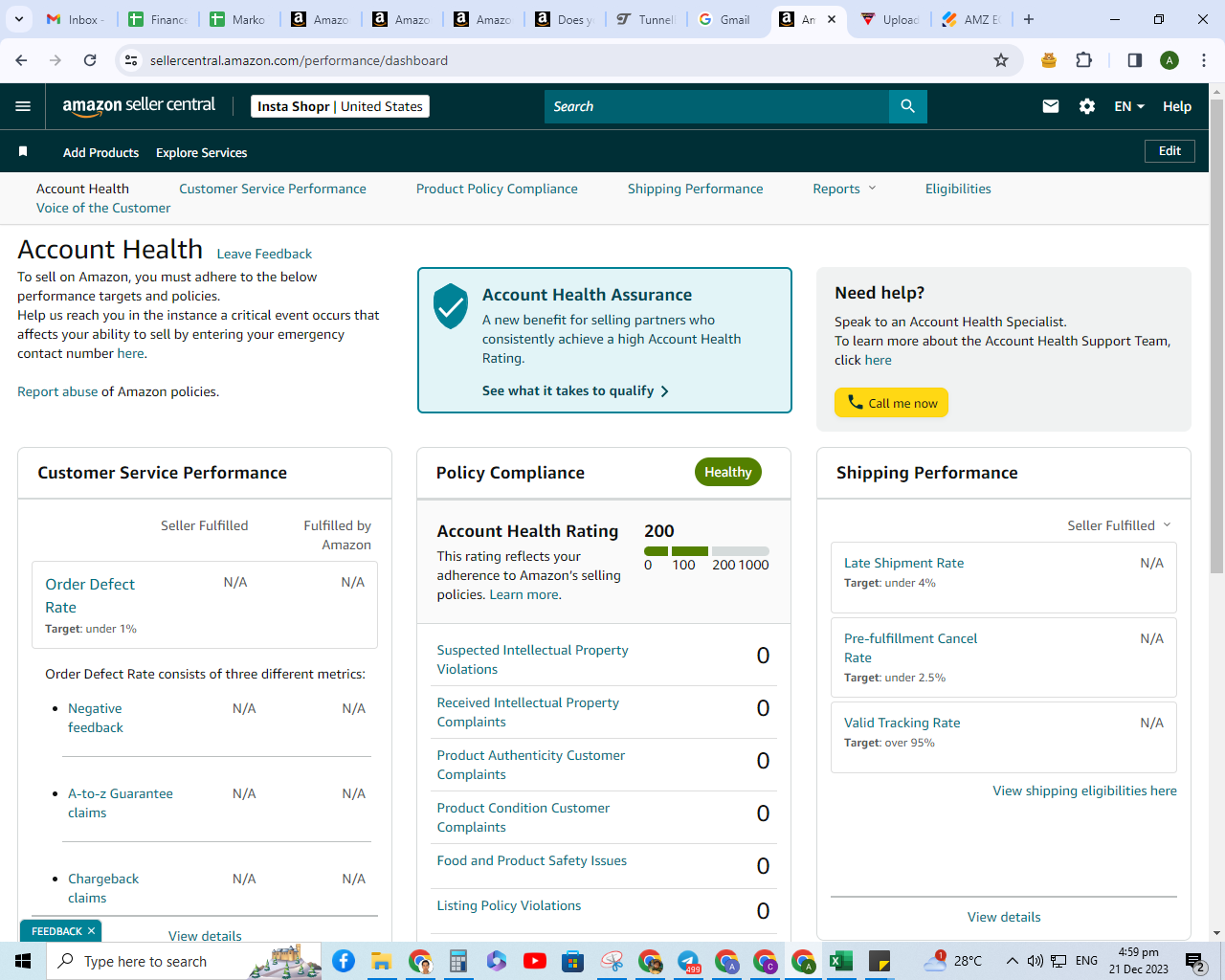
Task: Open the Chrome three-dot menu
Action: (x=1204, y=60)
